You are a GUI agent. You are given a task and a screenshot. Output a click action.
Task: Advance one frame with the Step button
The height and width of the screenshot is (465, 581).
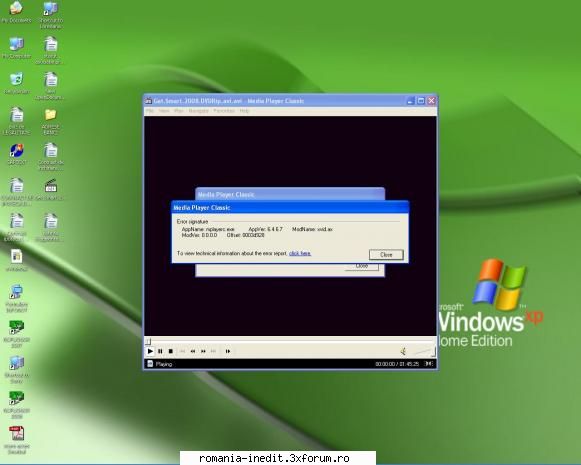[x=228, y=351]
